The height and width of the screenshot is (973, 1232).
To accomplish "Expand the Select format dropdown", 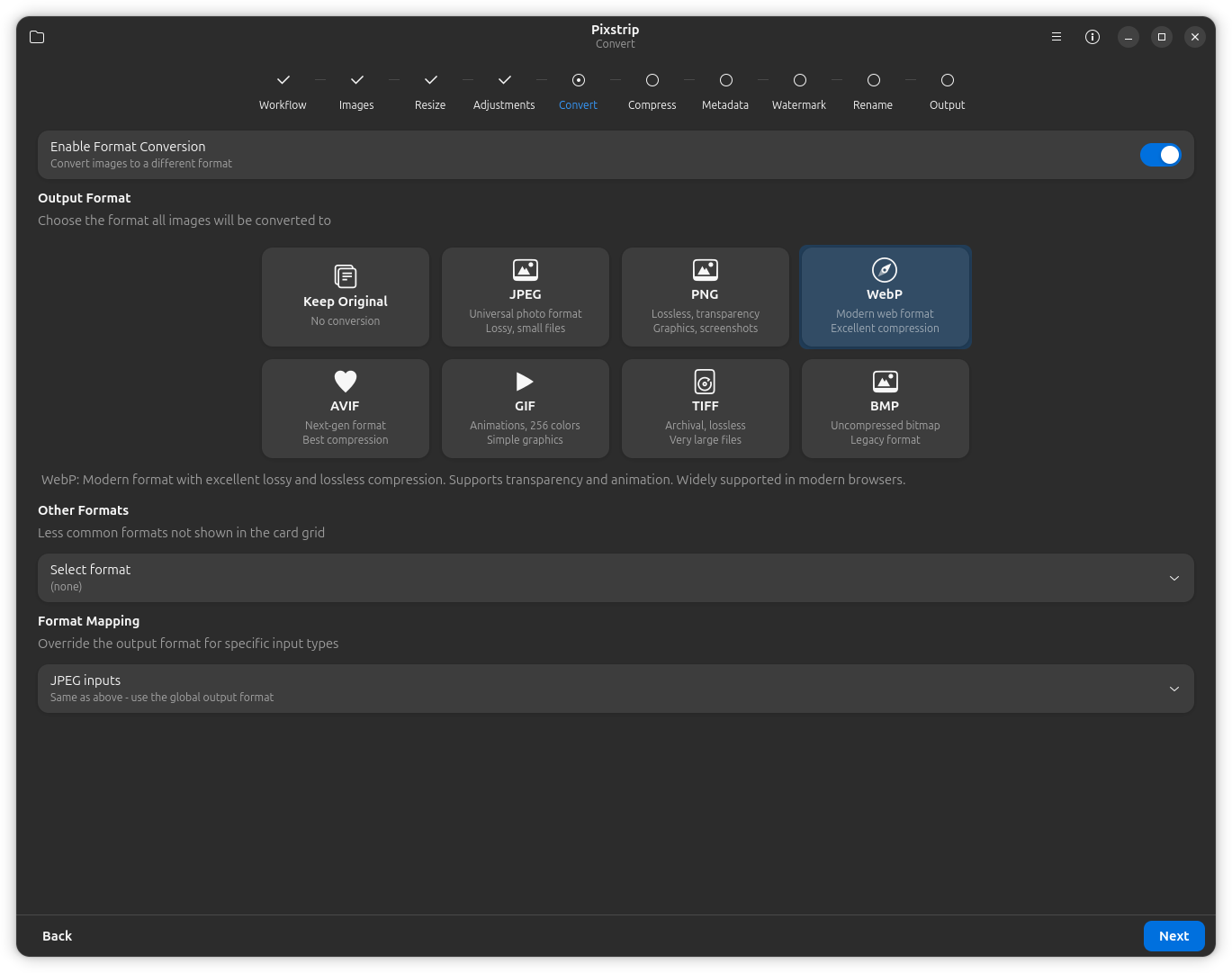I will click(x=616, y=578).
